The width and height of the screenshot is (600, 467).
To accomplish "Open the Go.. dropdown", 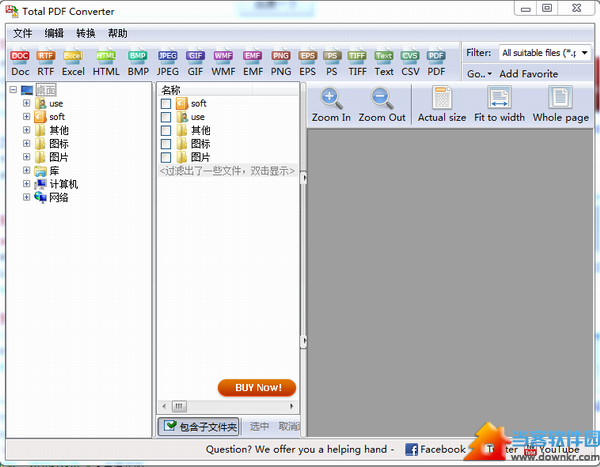I will (x=479, y=74).
